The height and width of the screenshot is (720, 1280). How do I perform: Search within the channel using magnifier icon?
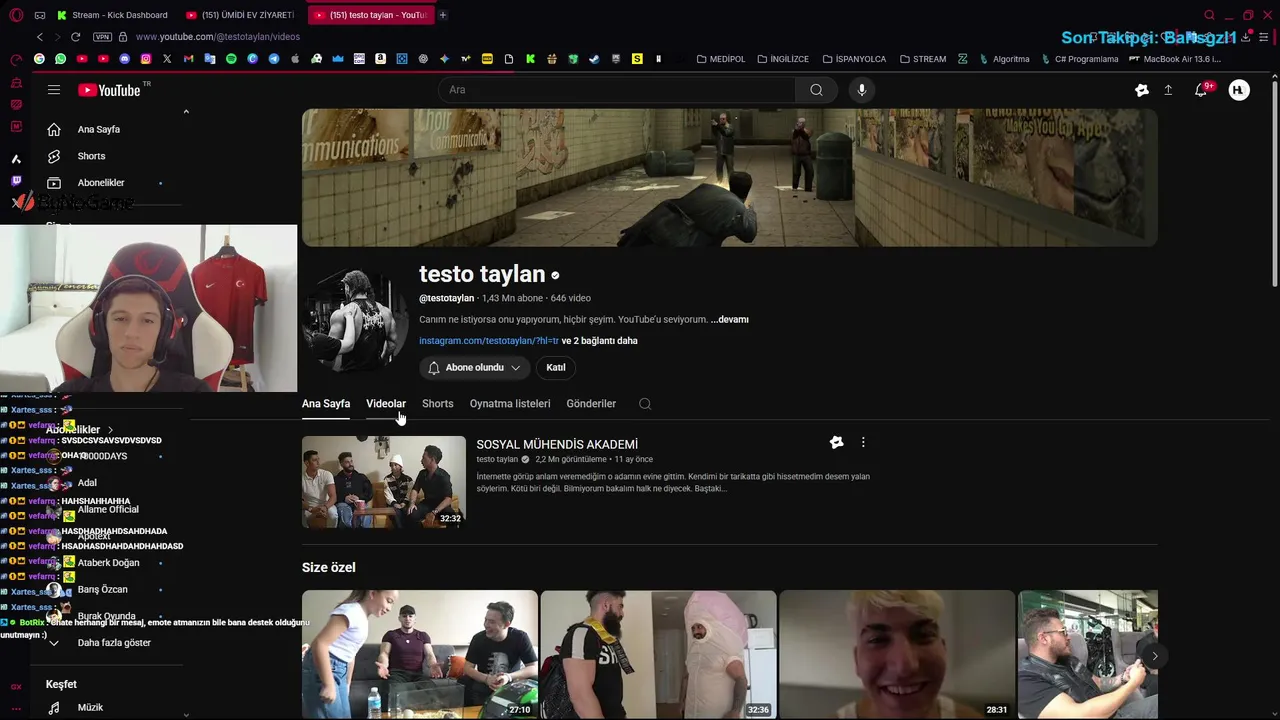645,404
